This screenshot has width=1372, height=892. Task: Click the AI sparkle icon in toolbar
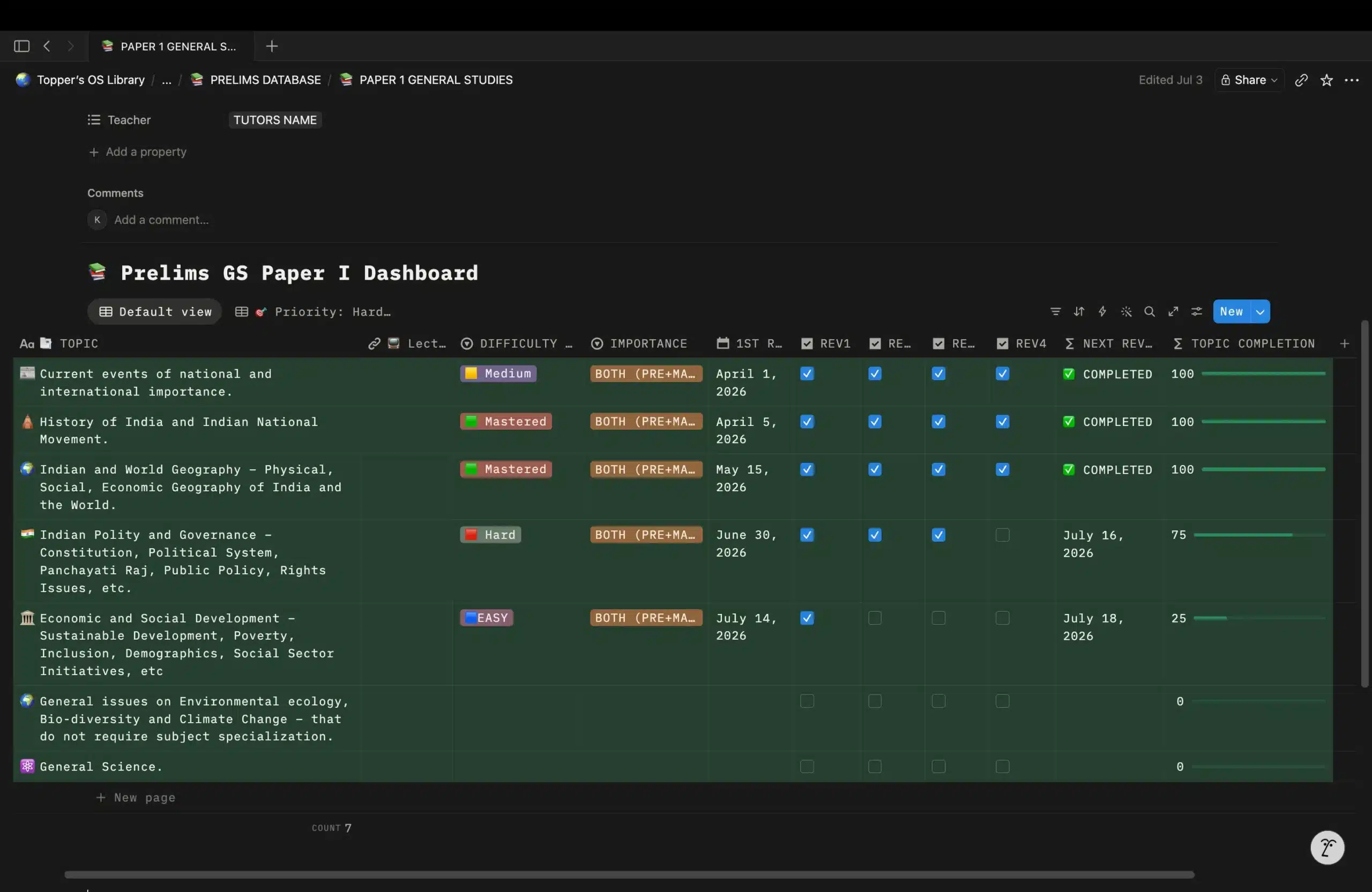coord(1126,312)
